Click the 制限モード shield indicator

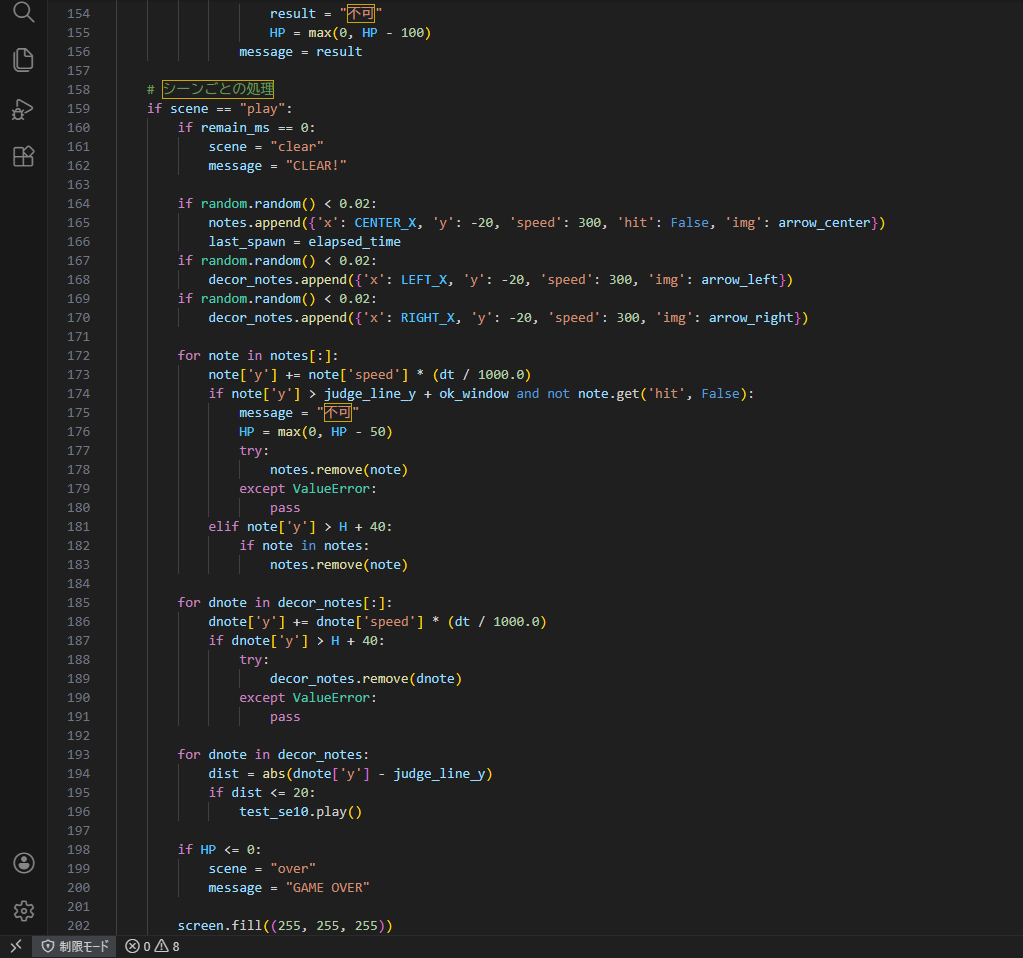click(x=75, y=946)
